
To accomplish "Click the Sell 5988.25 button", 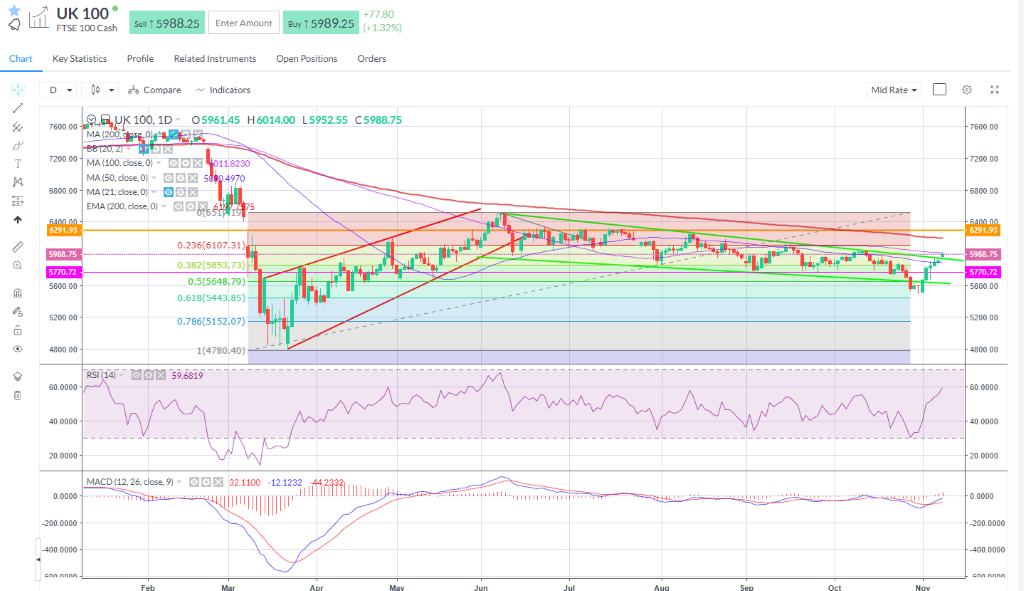I will point(167,24).
